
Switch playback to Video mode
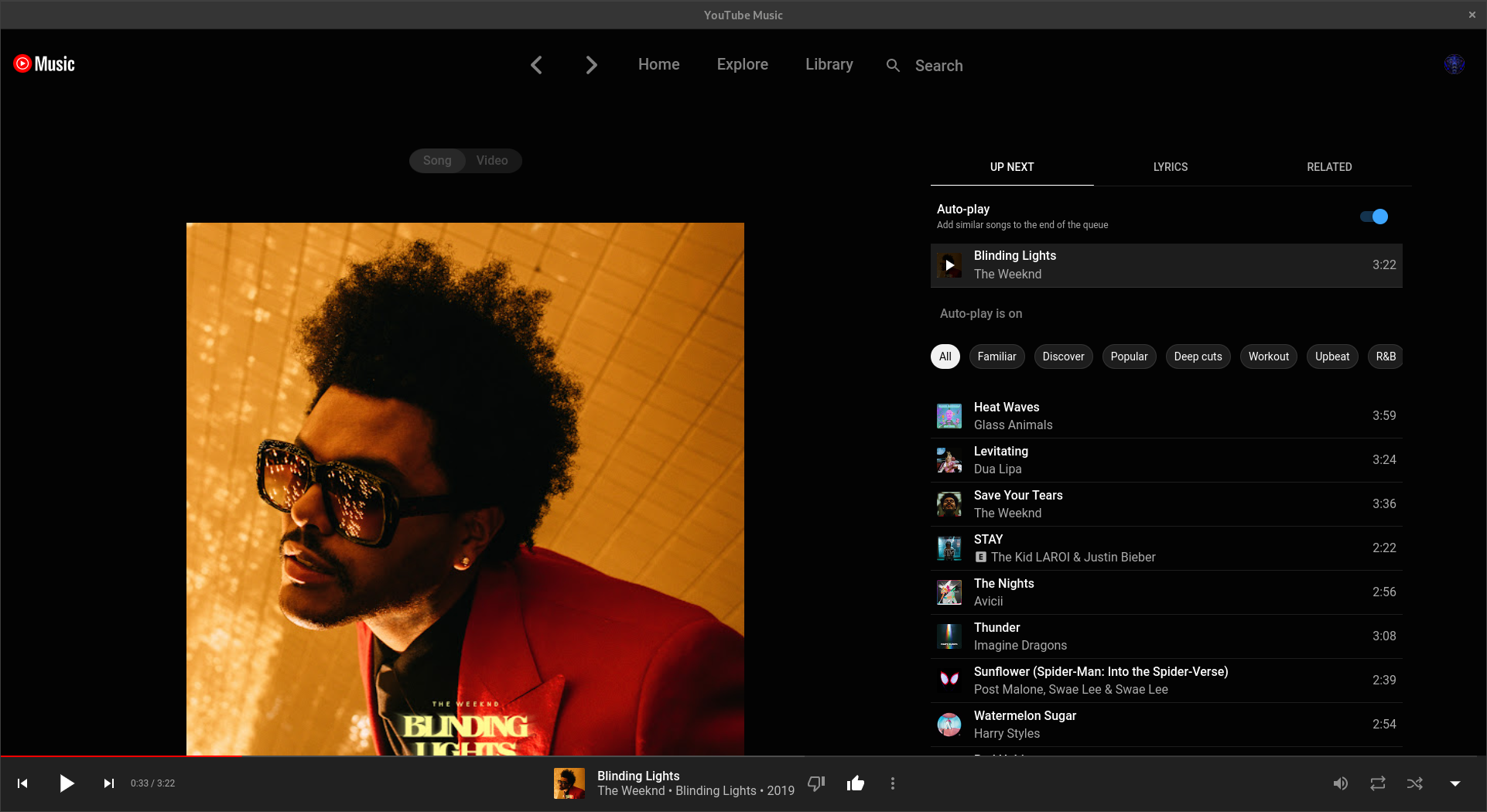click(491, 160)
